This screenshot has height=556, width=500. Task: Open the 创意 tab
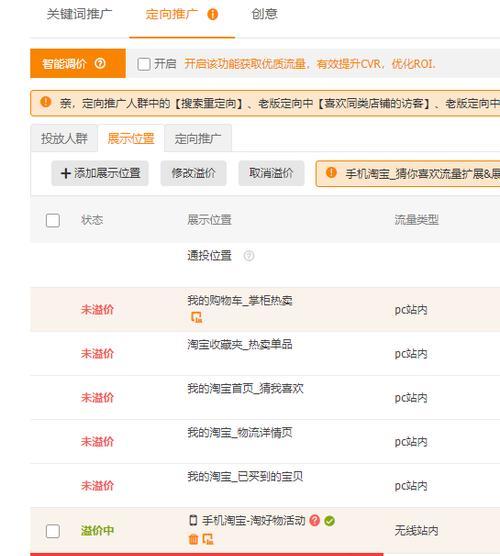pyautogui.click(x=264, y=14)
